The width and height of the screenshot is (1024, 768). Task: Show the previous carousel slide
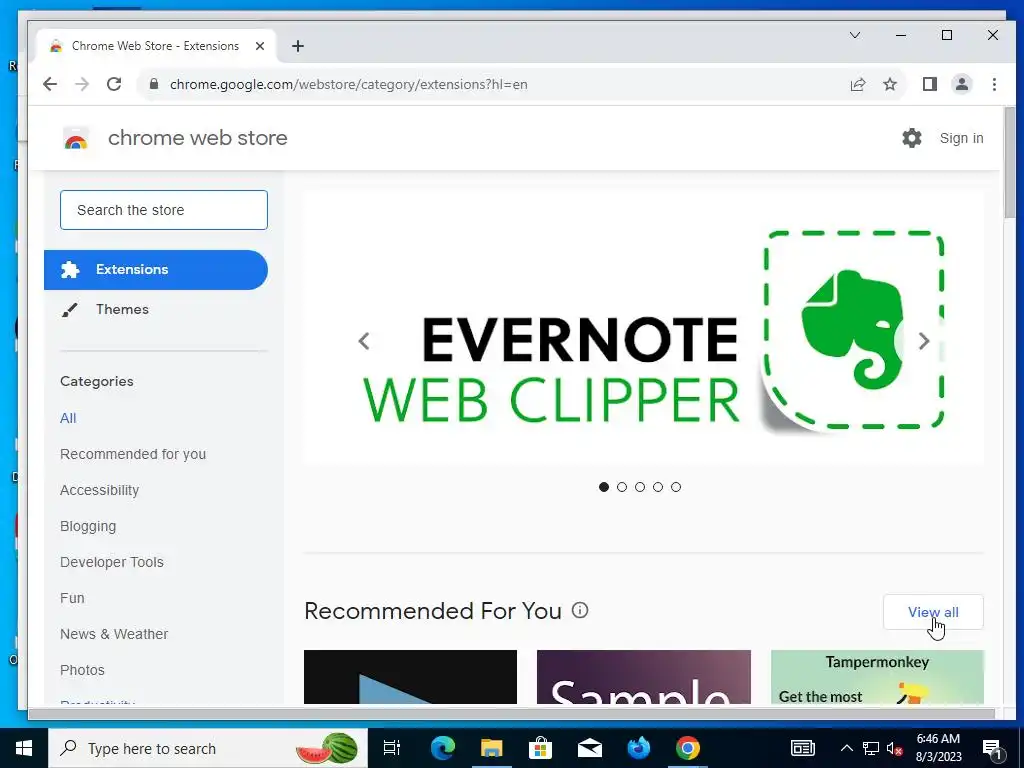point(364,341)
